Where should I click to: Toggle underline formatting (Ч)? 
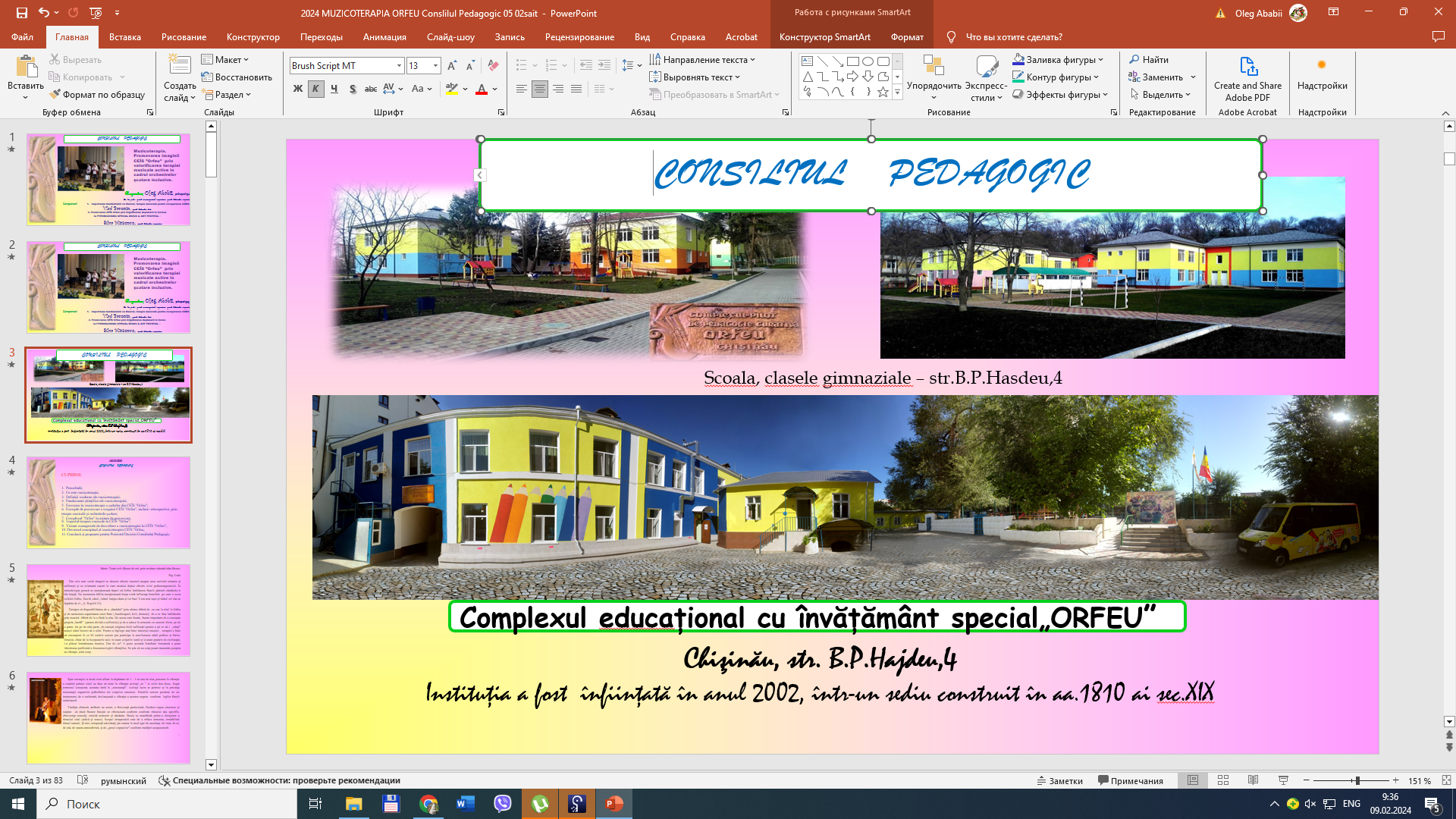click(334, 89)
